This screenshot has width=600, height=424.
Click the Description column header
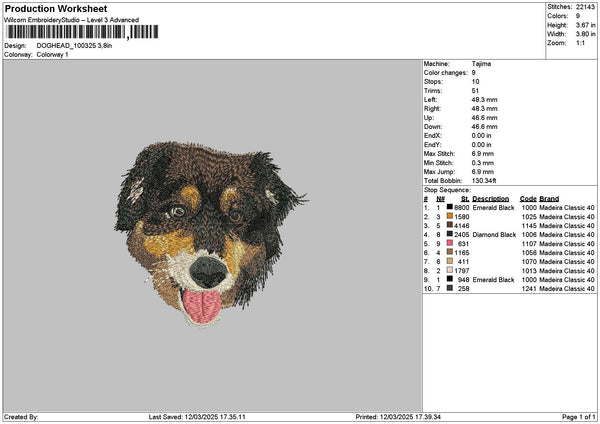coord(491,198)
